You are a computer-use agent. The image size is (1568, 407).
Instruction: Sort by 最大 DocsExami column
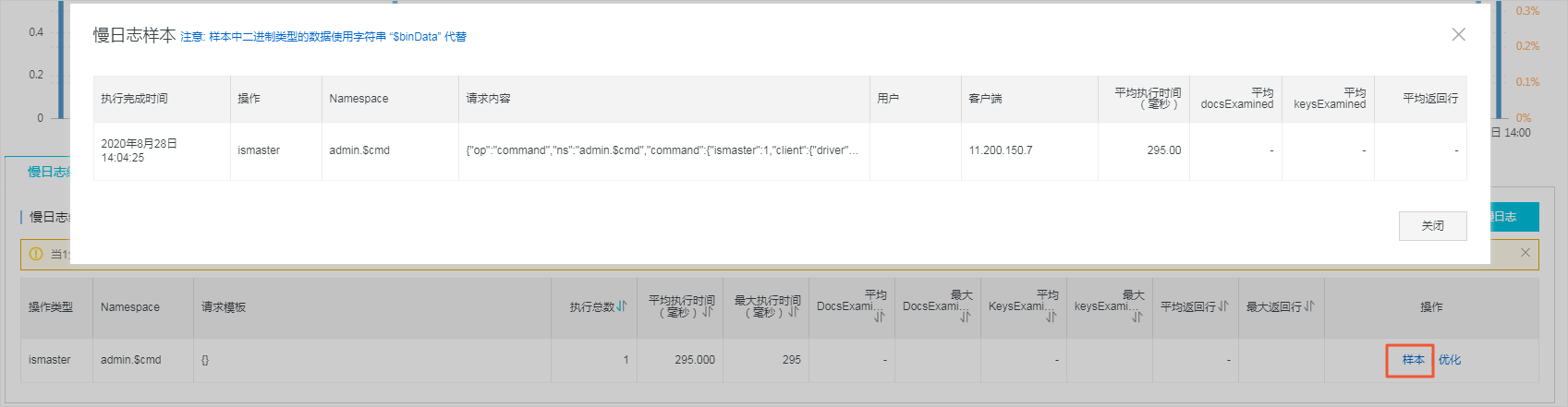(x=966, y=317)
